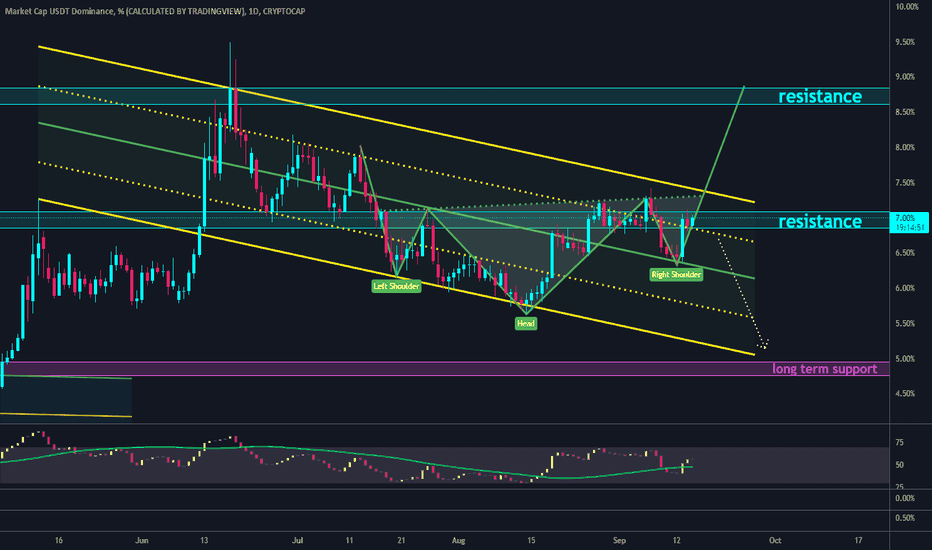
Task: Click the 0.00% lower pane axis label
Action: coord(905,498)
